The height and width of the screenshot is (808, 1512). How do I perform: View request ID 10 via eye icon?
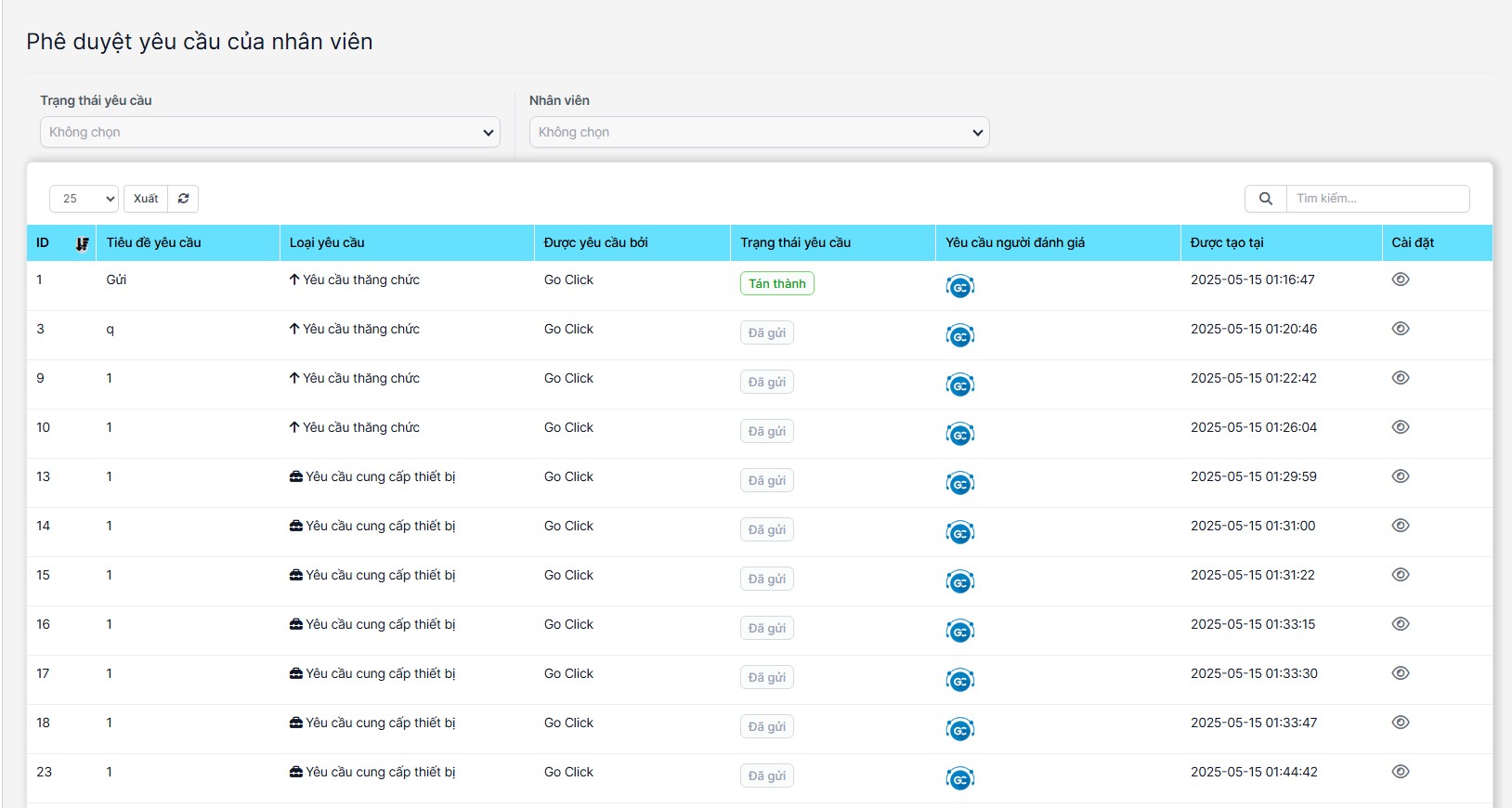pos(1401,427)
